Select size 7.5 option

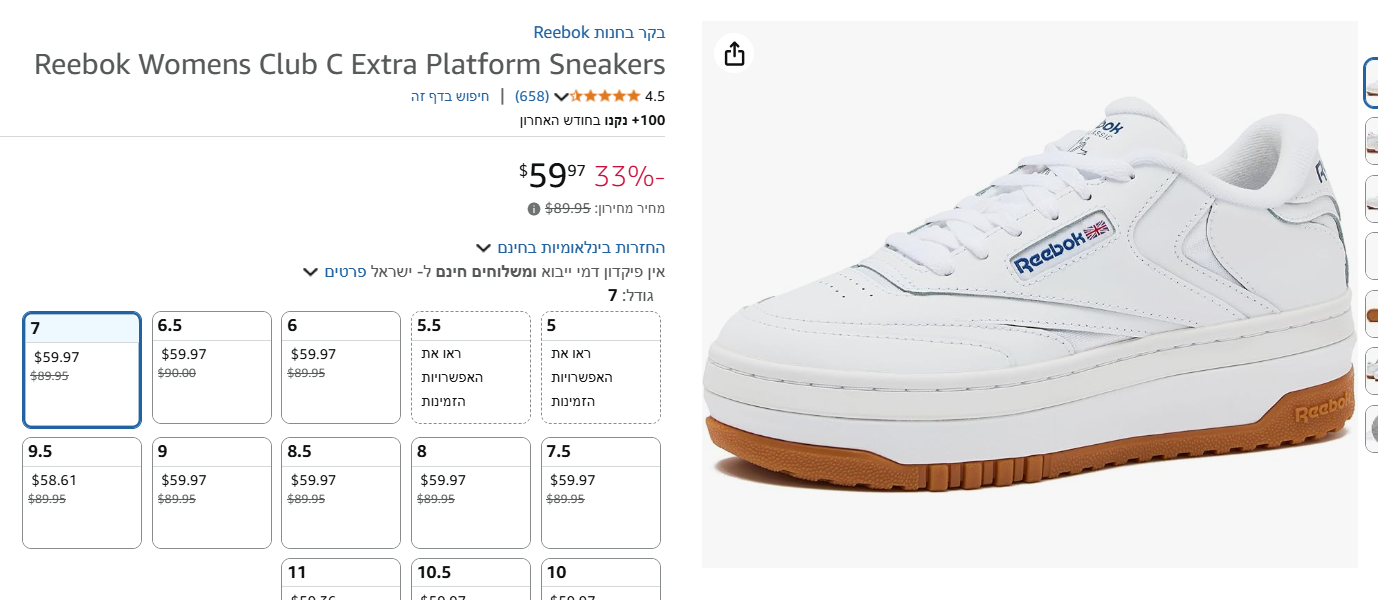pyautogui.click(x=601, y=493)
